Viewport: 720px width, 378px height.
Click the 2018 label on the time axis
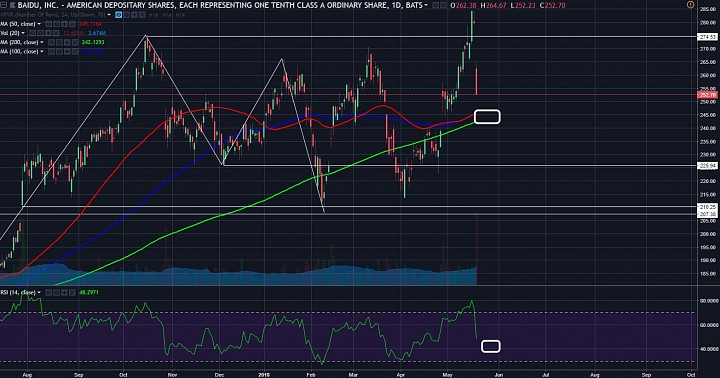[264, 375]
